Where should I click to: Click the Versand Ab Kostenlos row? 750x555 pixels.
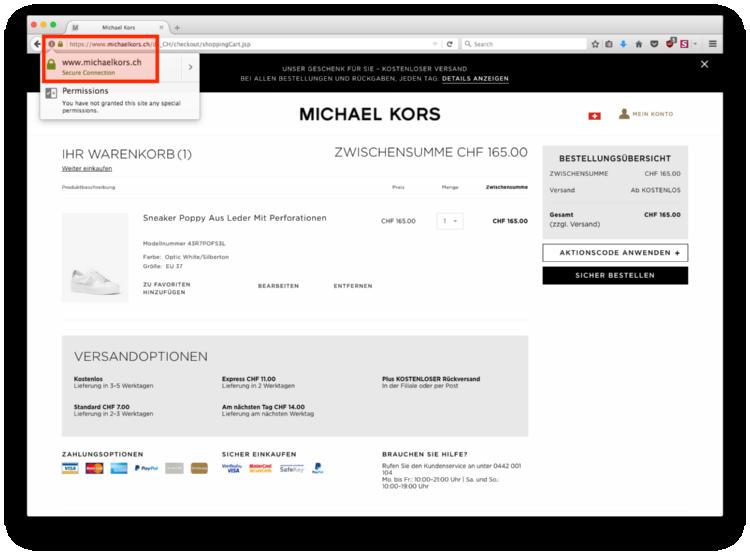click(615, 190)
